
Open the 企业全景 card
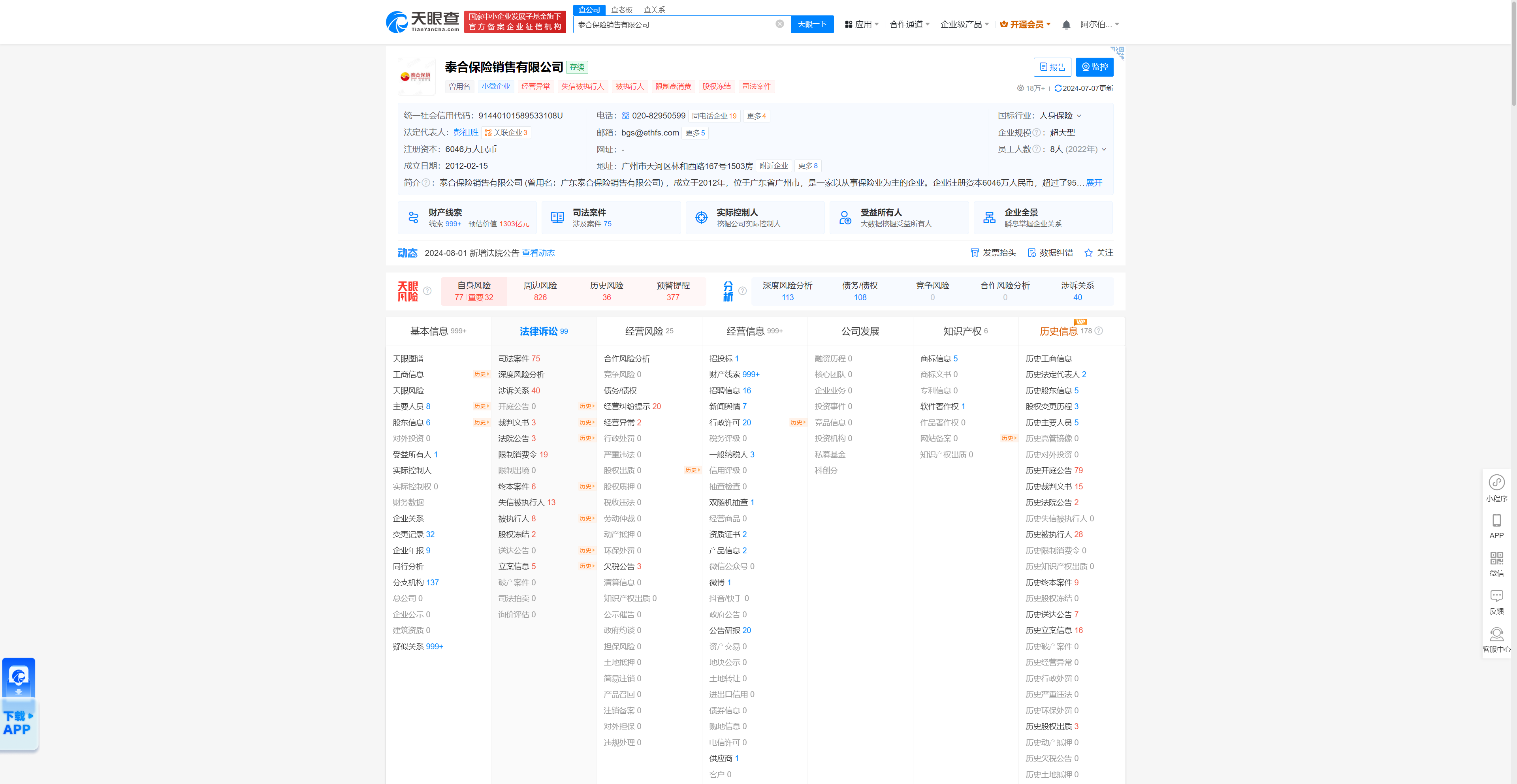(1043, 218)
